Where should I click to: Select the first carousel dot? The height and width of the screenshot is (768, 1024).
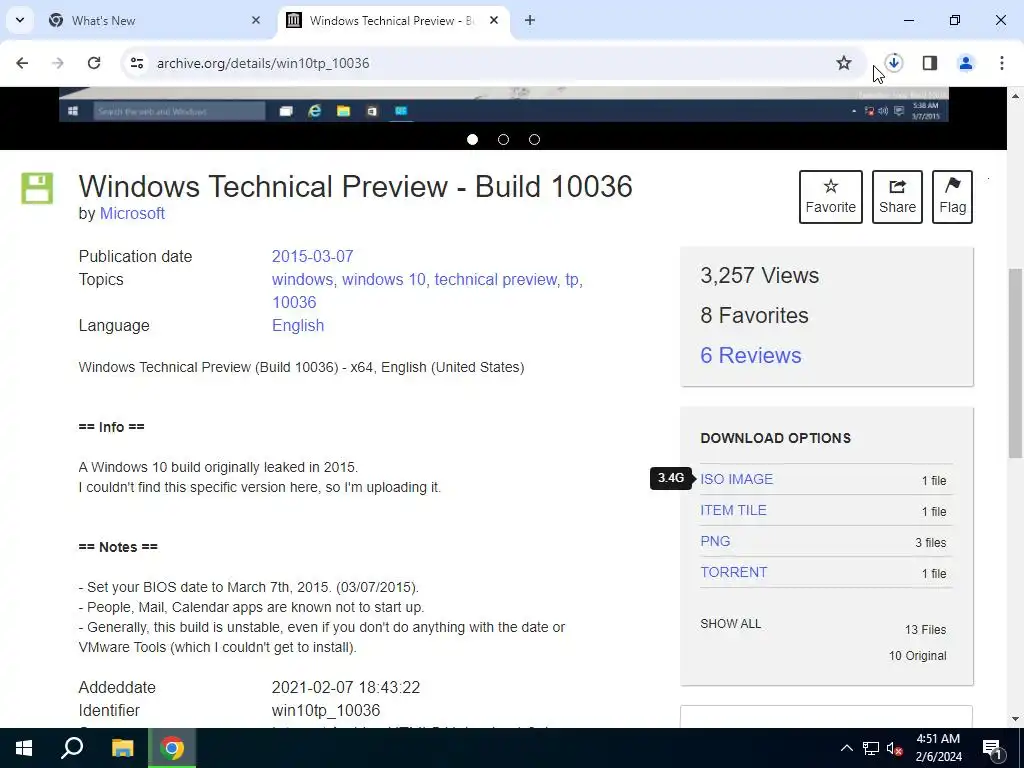coord(473,139)
